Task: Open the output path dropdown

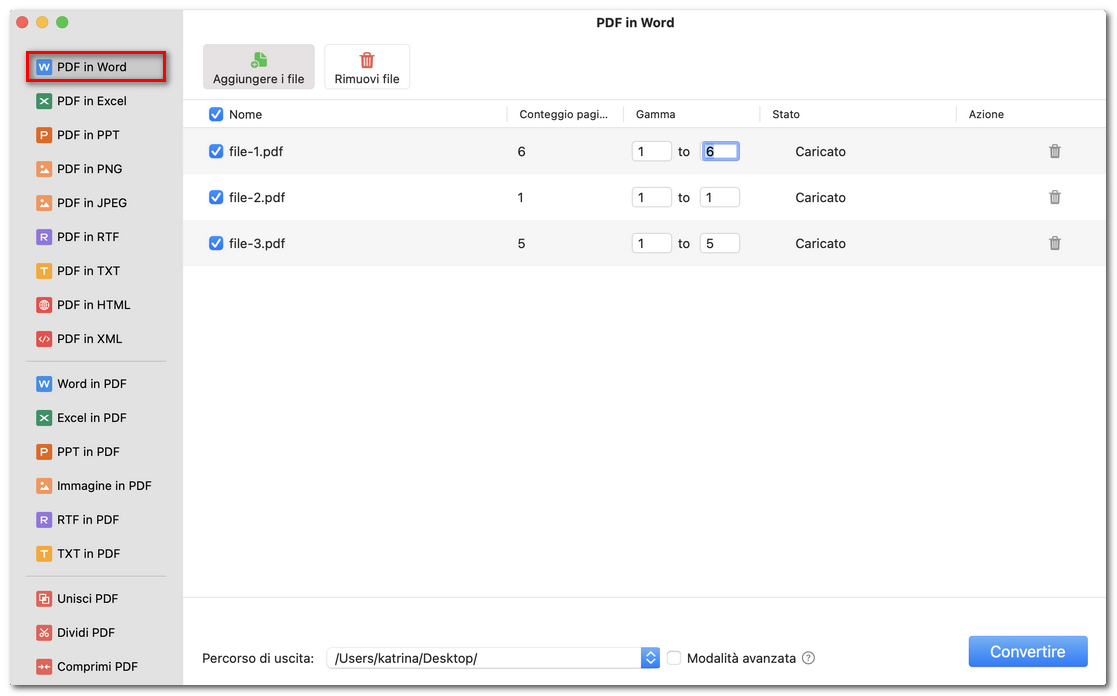Action: 650,657
